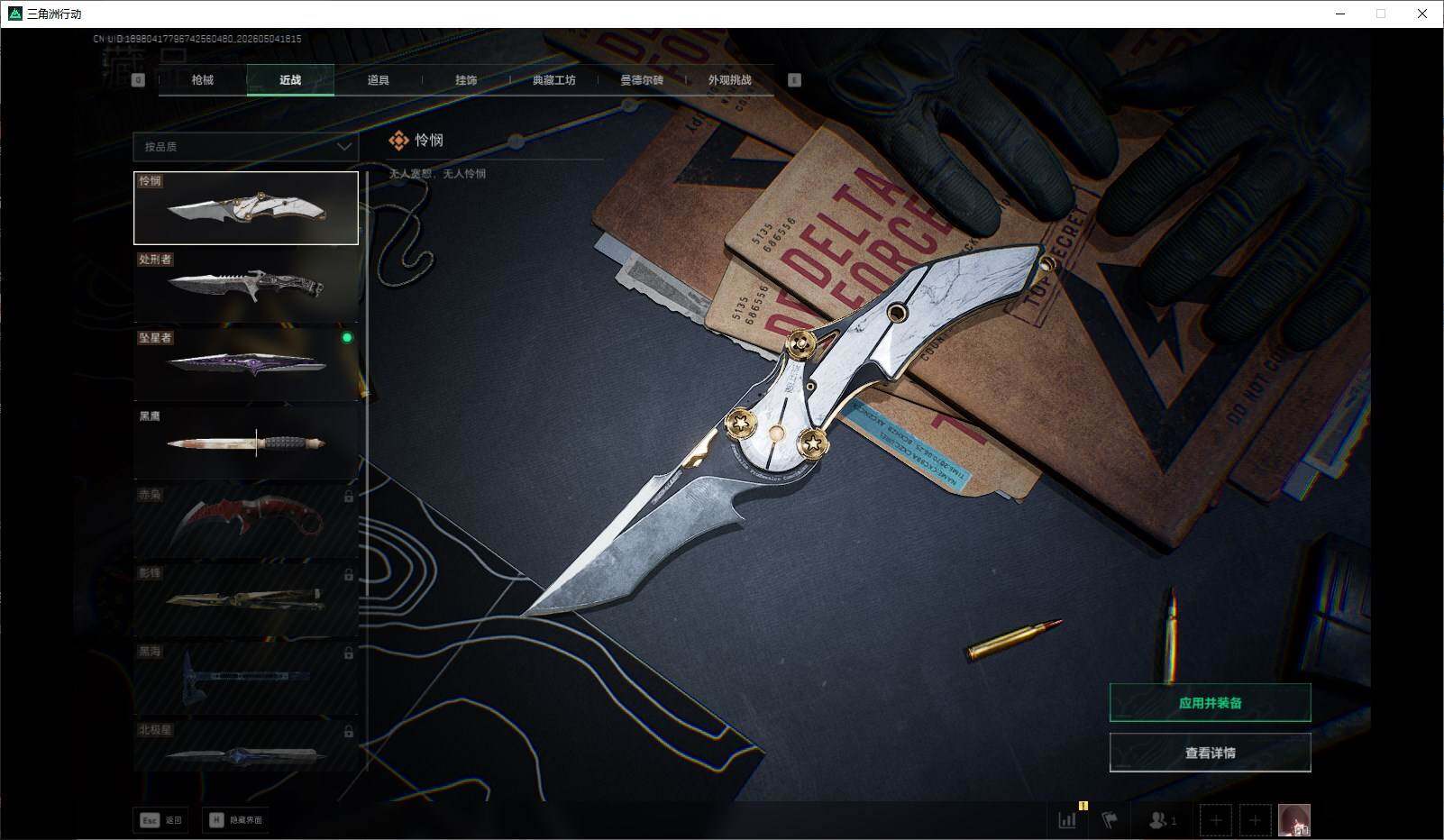Click the 三角洲行动 app icon in title bar
Image resolution: width=1444 pixels, height=840 pixels.
(14, 14)
